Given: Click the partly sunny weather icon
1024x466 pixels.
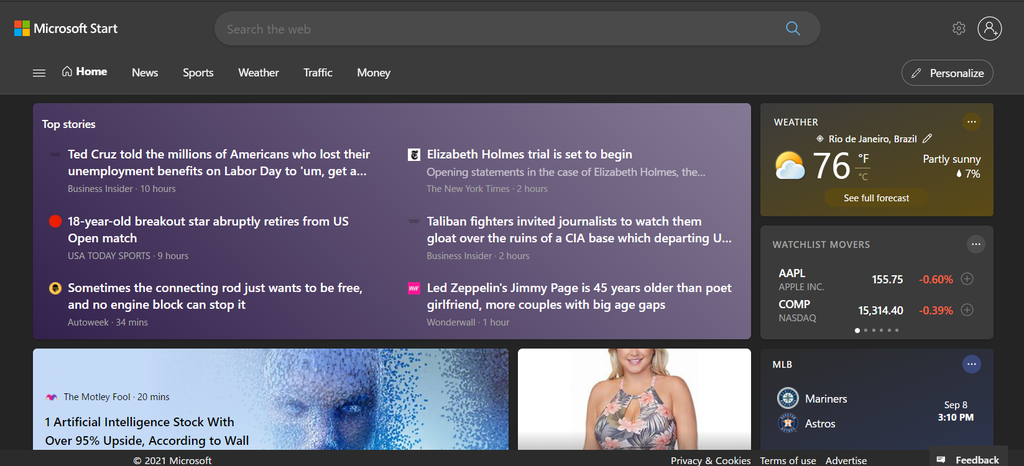Looking at the screenshot, I should click(790, 166).
